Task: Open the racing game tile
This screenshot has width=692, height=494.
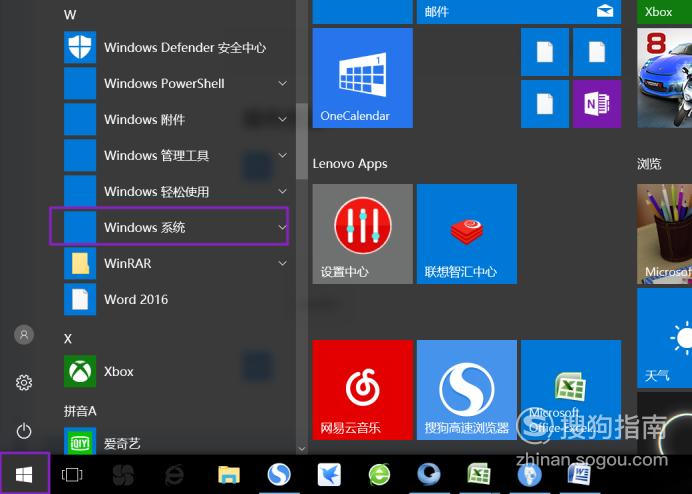Action: [x=665, y=78]
